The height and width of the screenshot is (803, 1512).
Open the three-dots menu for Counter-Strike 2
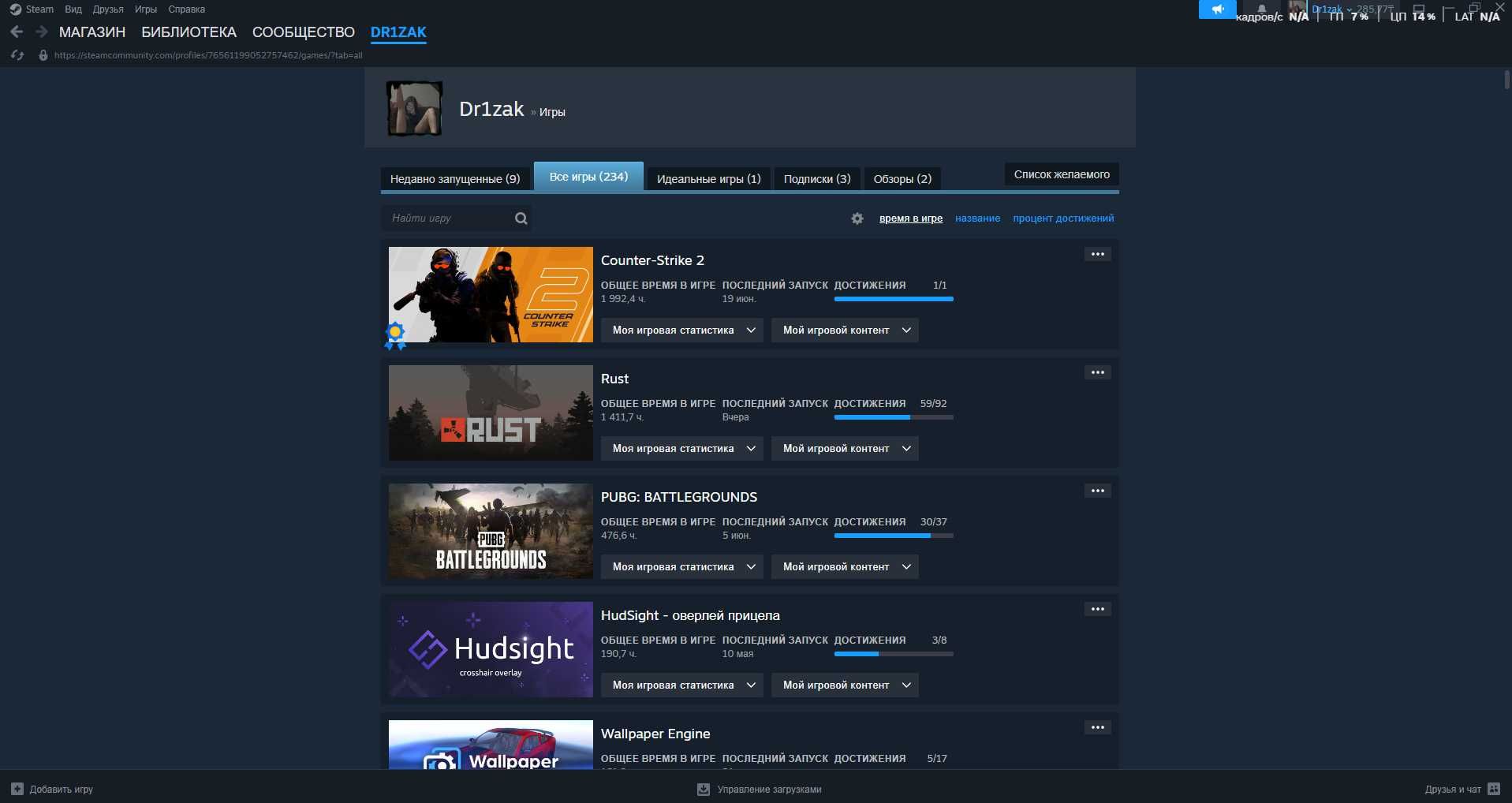pos(1098,254)
